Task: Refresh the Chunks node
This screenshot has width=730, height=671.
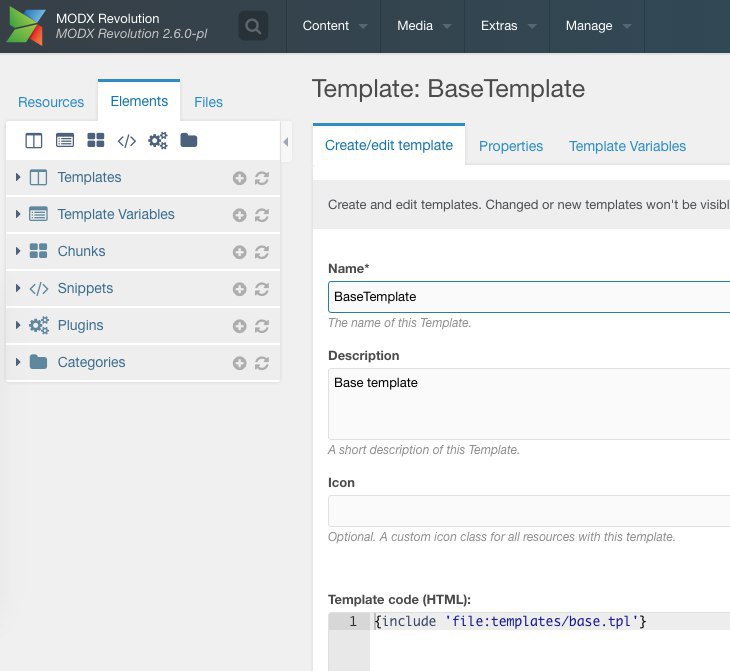Action: tap(262, 252)
